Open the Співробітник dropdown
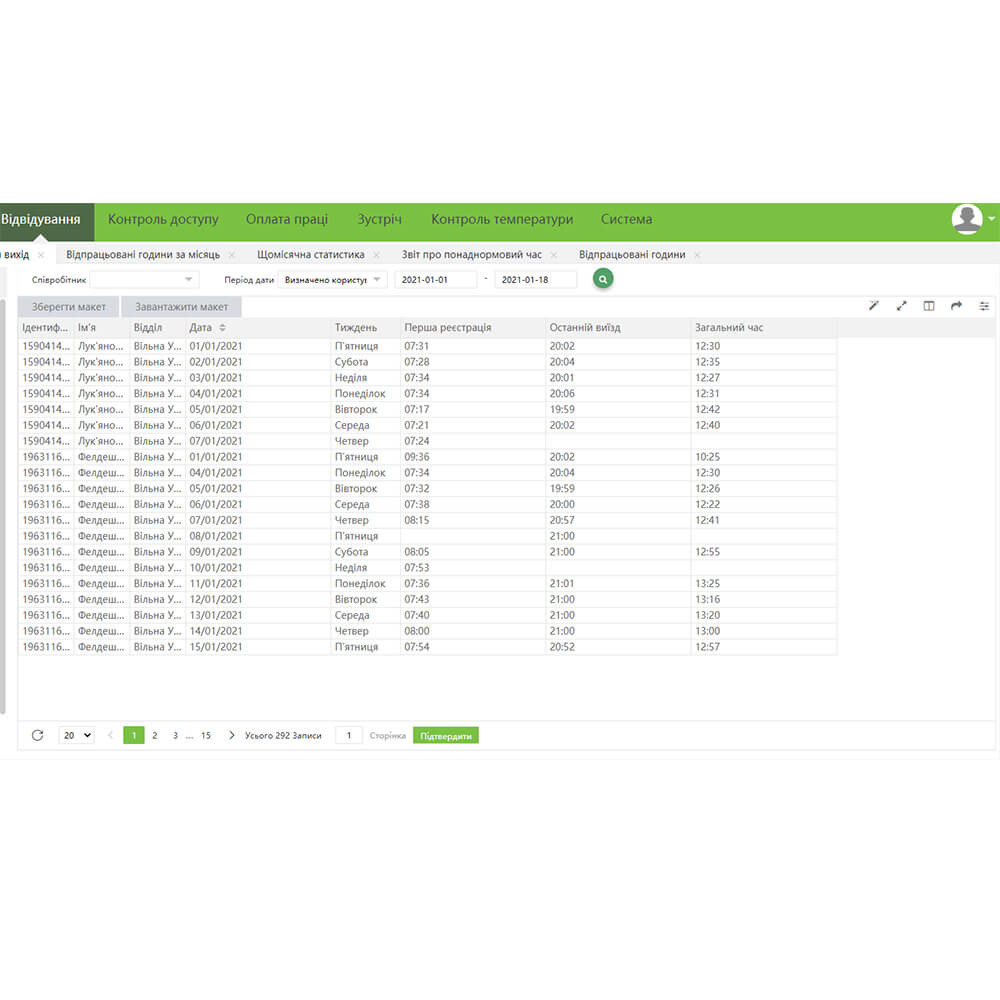1000x1000 pixels. click(145, 280)
